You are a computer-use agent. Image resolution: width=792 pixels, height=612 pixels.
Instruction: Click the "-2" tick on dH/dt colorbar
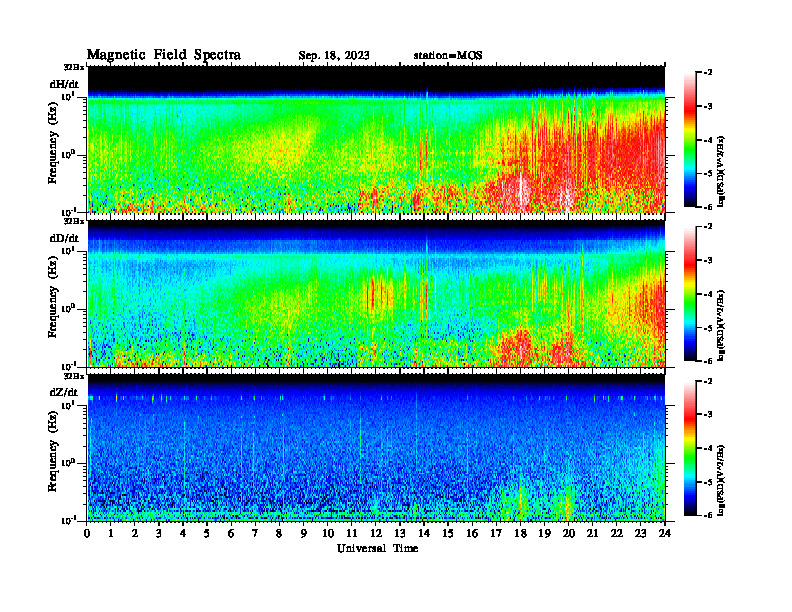point(708,73)
